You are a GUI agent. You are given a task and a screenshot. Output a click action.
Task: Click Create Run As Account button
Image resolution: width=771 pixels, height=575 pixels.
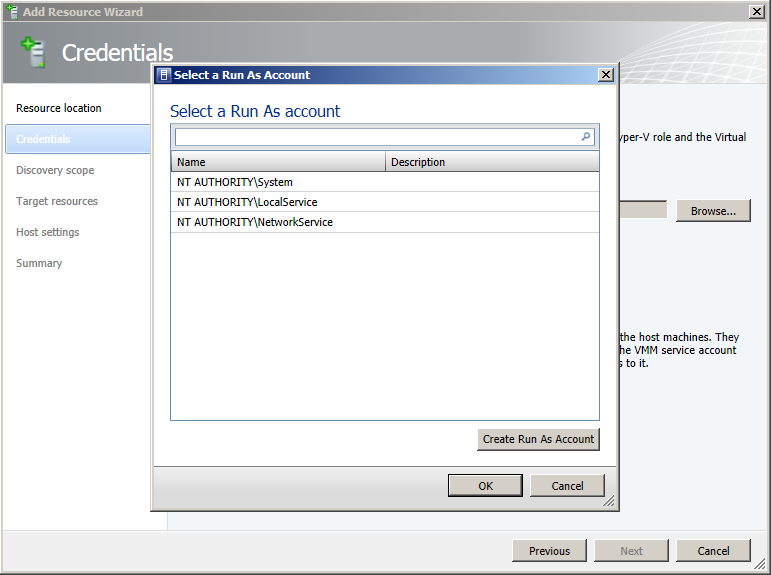[538, 439]
